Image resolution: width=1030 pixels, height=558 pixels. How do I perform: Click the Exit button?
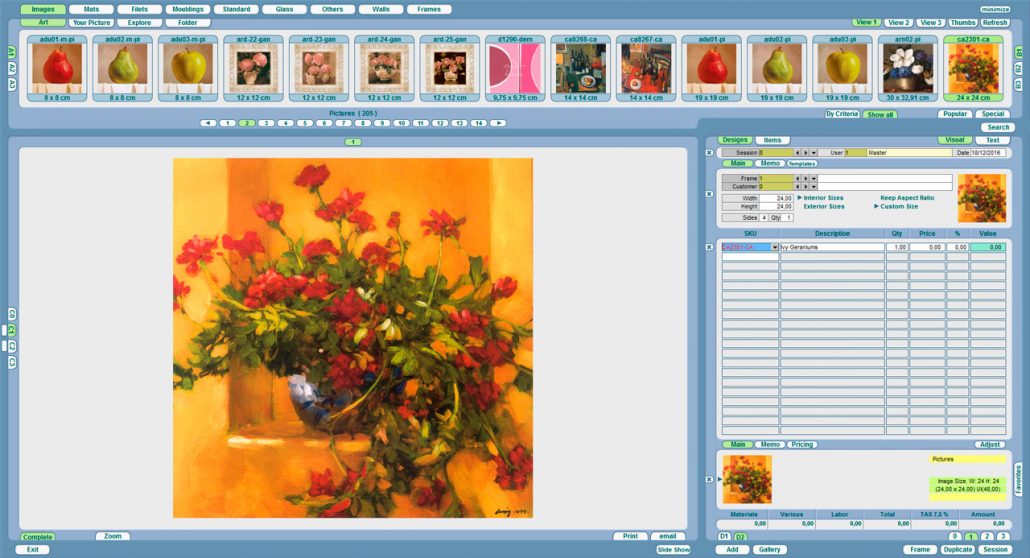pyautogui.click(x=33, y=549)
